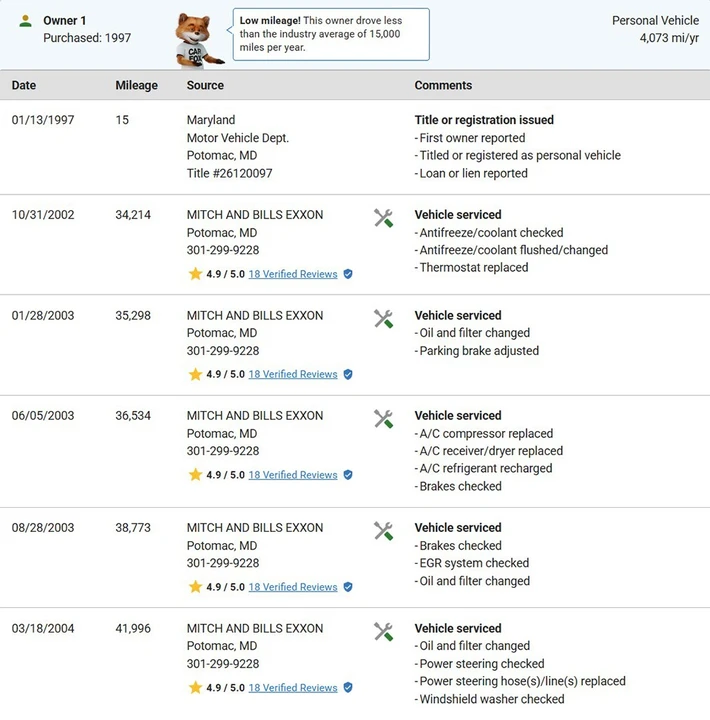Select the 03/18/2004 date cell
The height and width of the screenshot is (720, 710).
[x=43, y=628]
